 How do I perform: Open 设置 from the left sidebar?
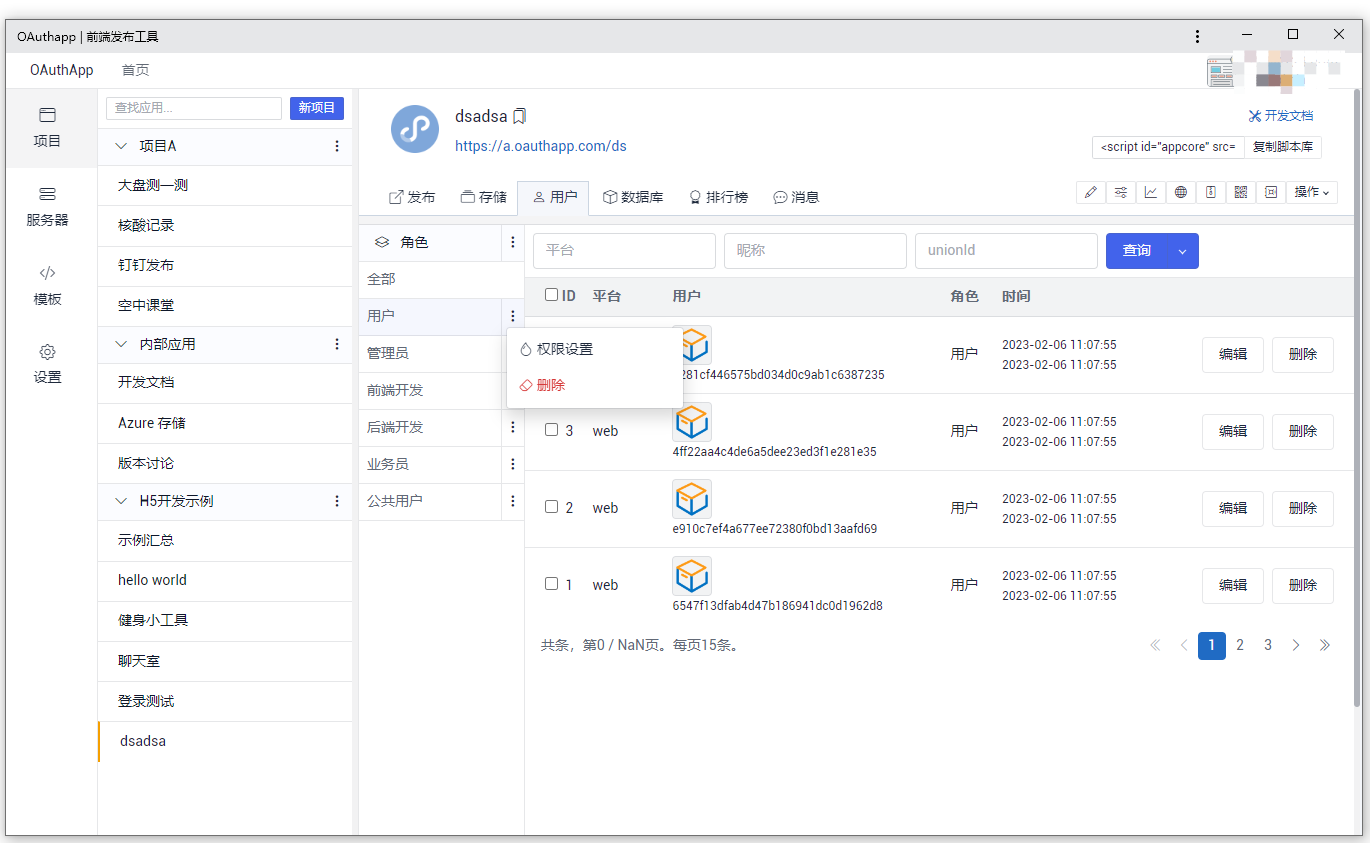pyautogui.click(x=47, y=364)
